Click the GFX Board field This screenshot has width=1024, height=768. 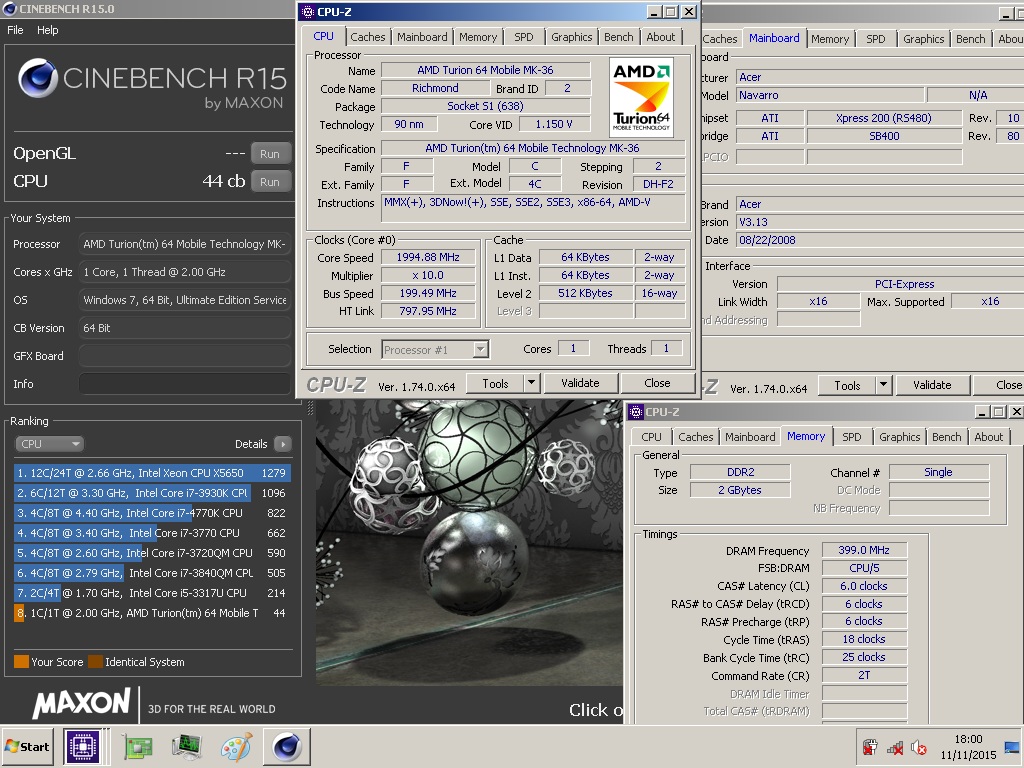(185, 356)
